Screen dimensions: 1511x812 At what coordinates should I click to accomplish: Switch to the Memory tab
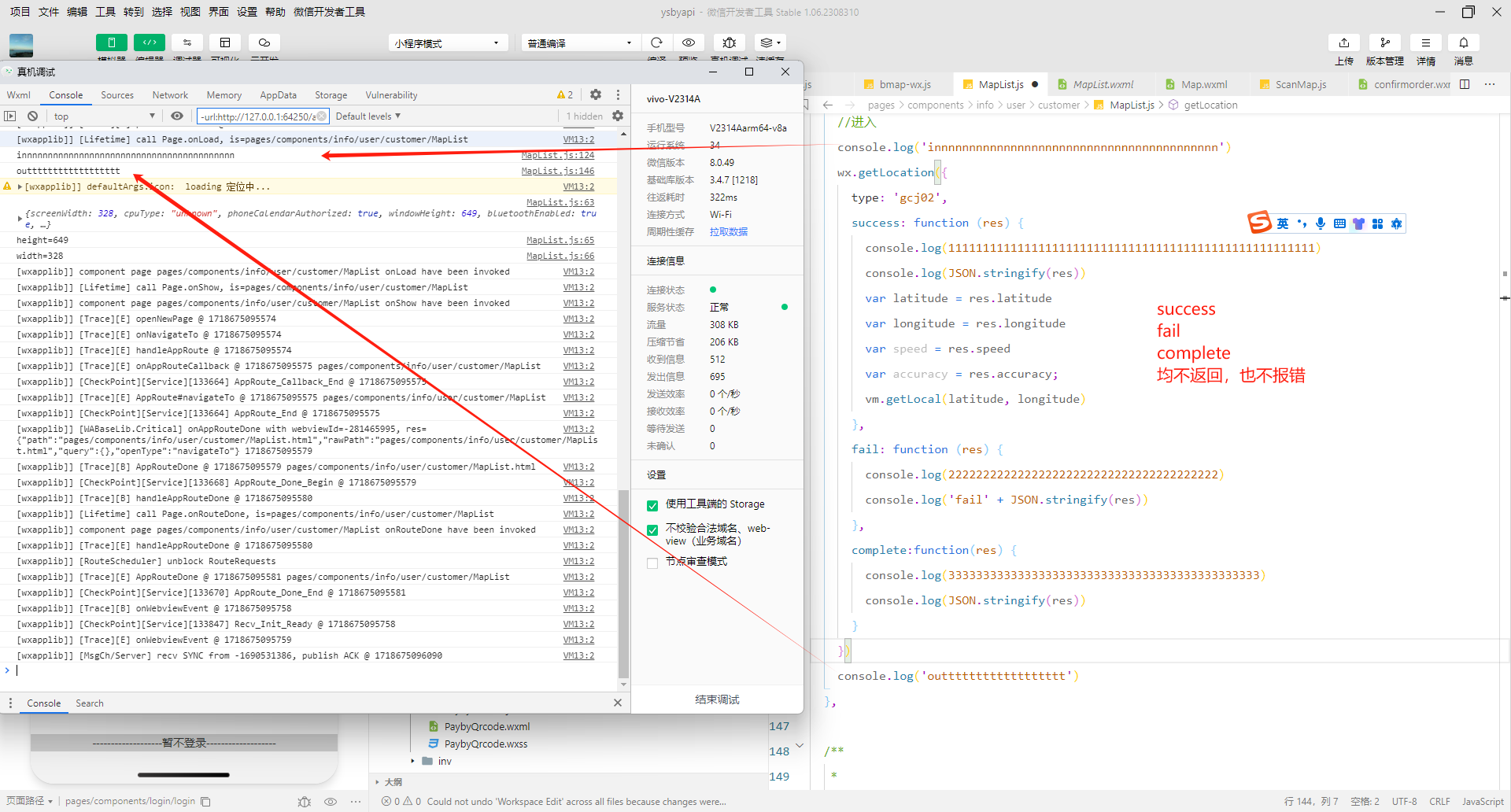224,95
